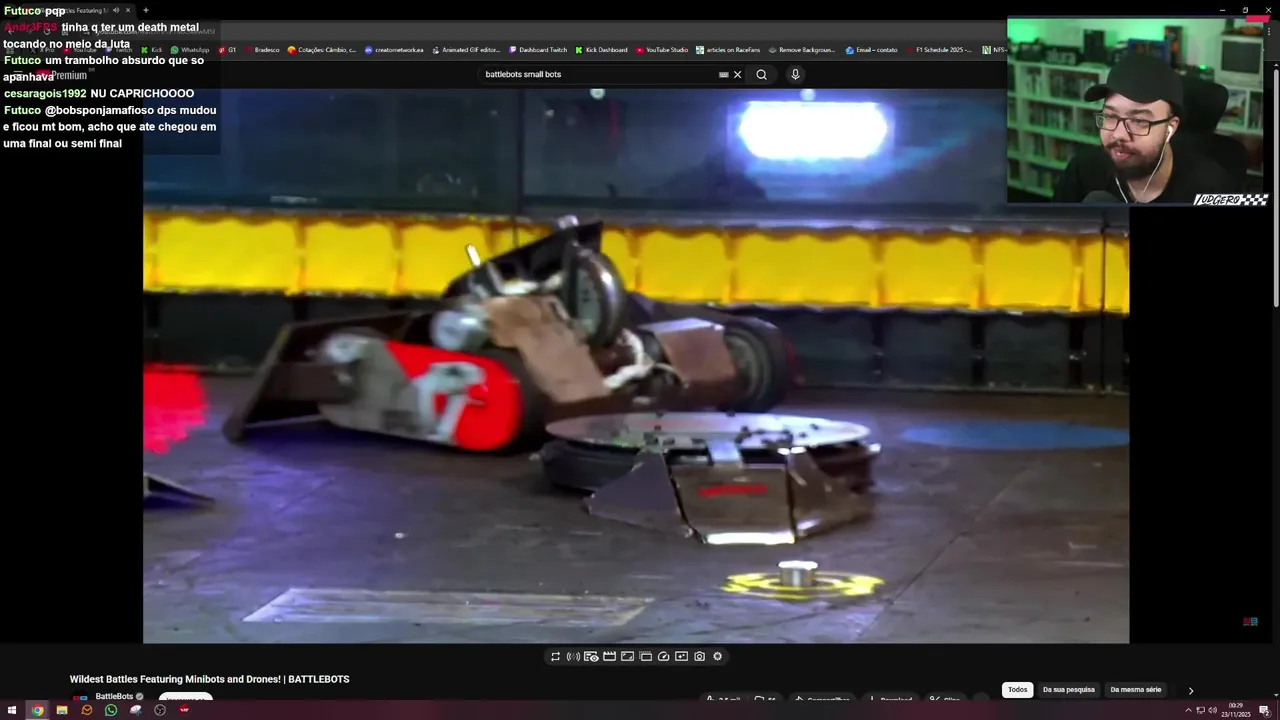Open the articles on RaceFans bookmark
1280x720 pixels.
tap(727, 49)
